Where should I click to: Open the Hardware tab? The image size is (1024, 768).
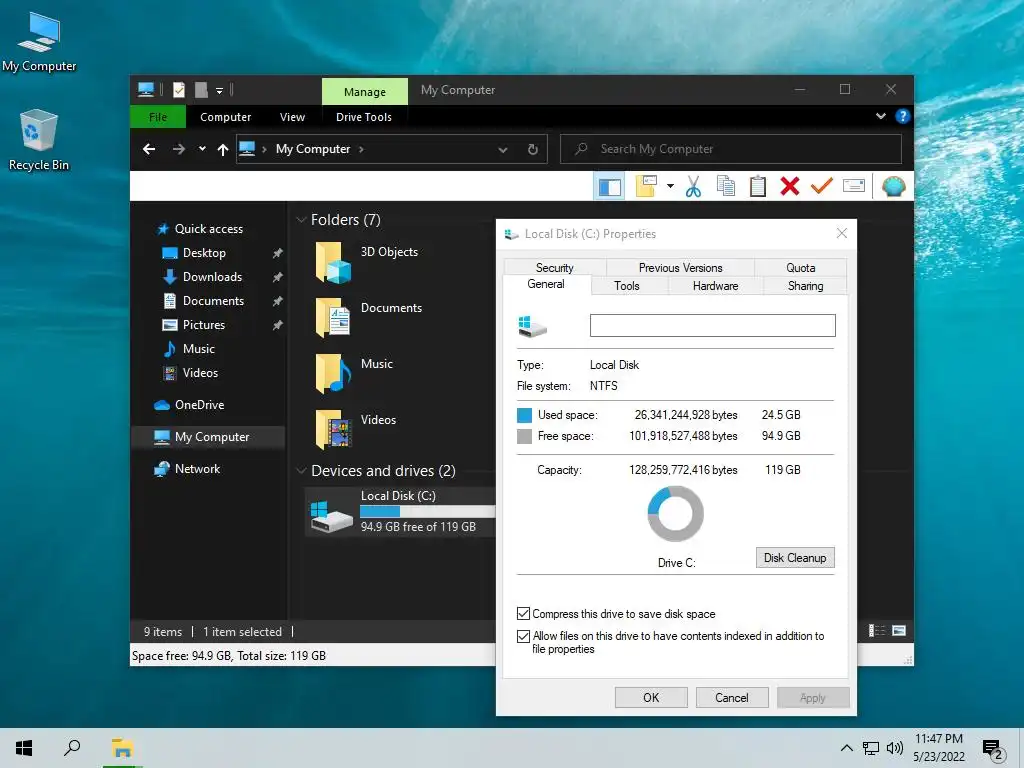[715, 285]
